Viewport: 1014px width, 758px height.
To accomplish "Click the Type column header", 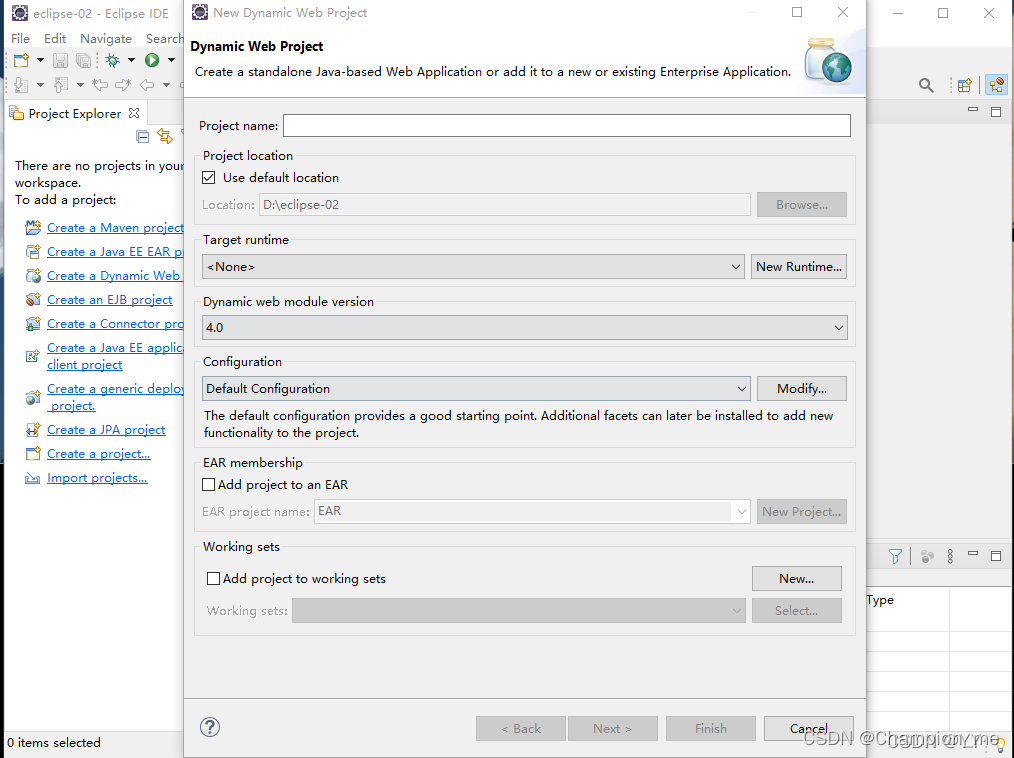I will tap(880, 600).
